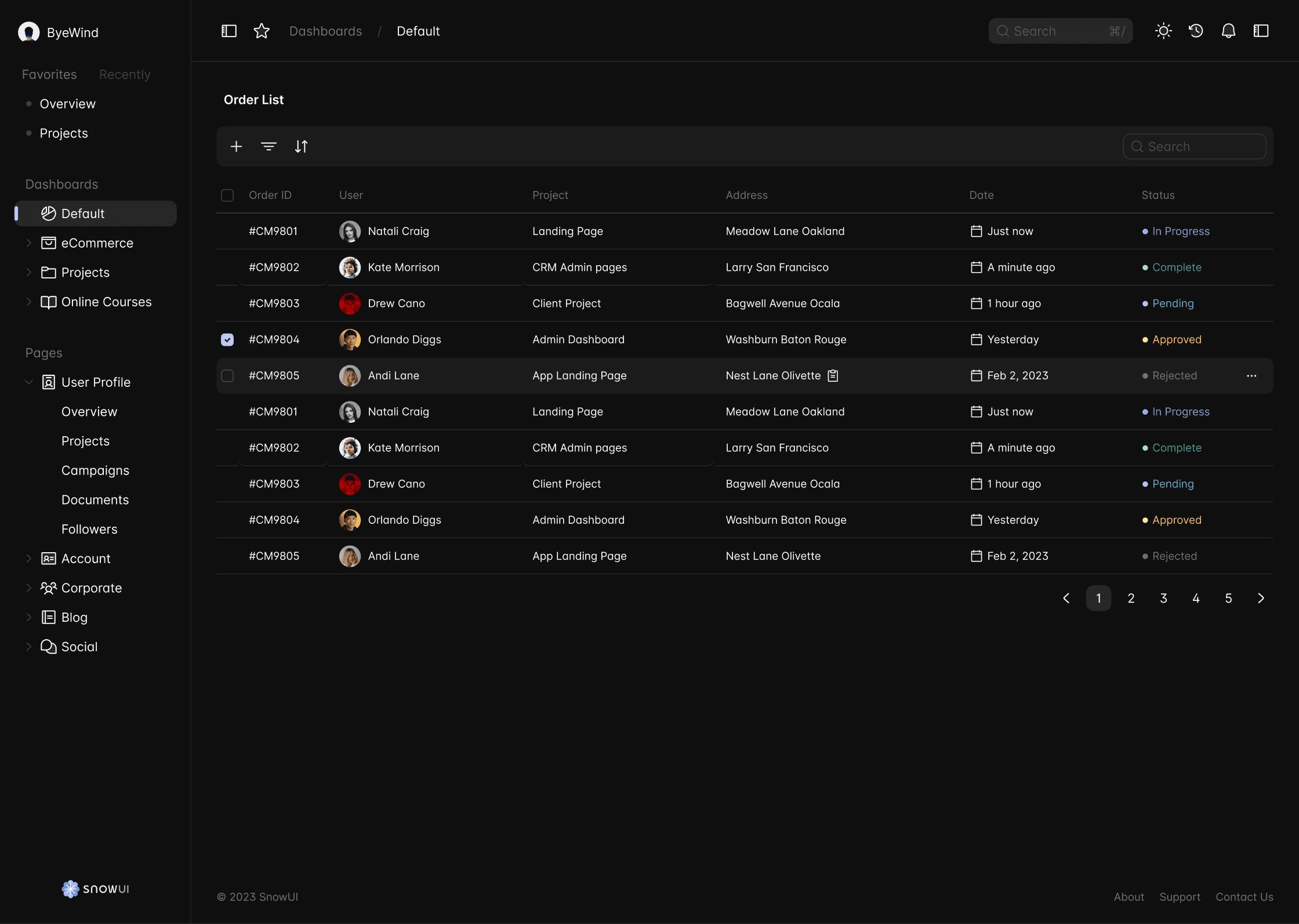The height and width of the screenshot is (924, 1299).
Task: Click the add order plus icon
Action: 236,147
